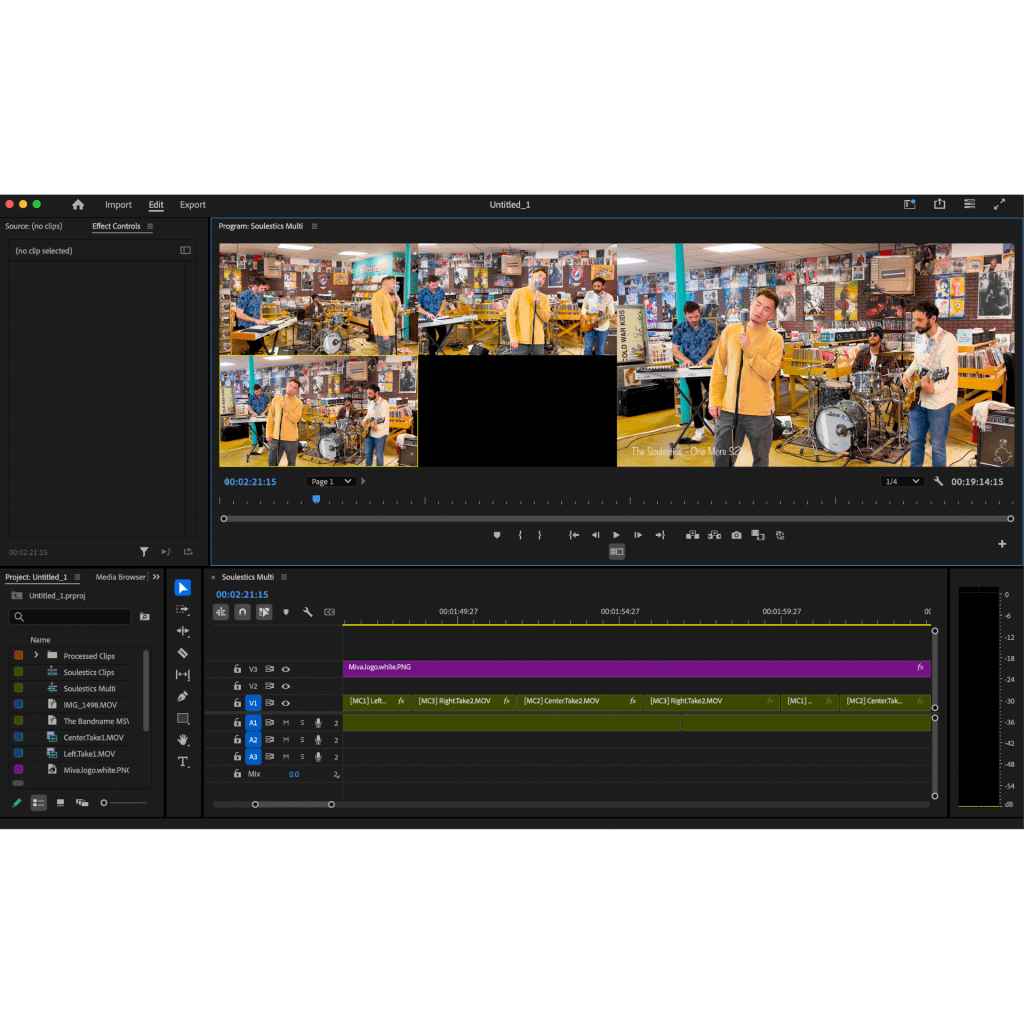Select the Razor tool in the toolbar
This screenshot has height=1024, width=1024.
pyautogui.click(x=183, y=653)
